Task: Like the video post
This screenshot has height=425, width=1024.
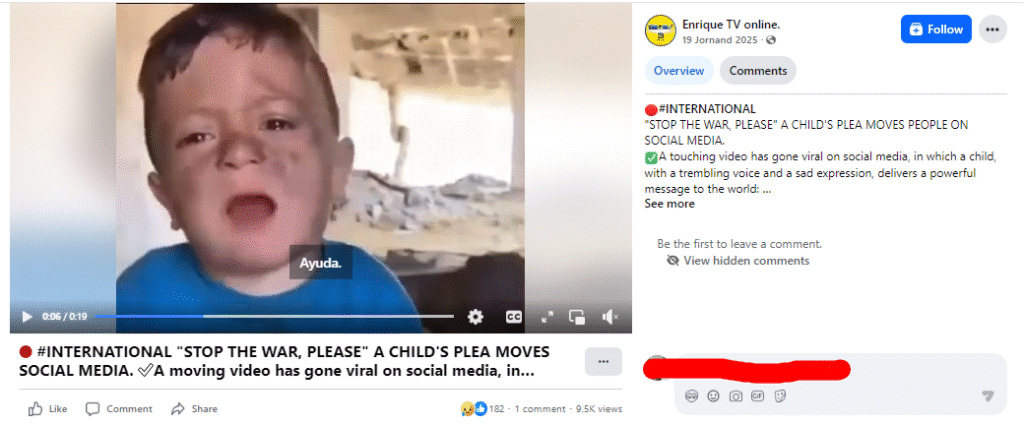Action: tap(48, 409)
